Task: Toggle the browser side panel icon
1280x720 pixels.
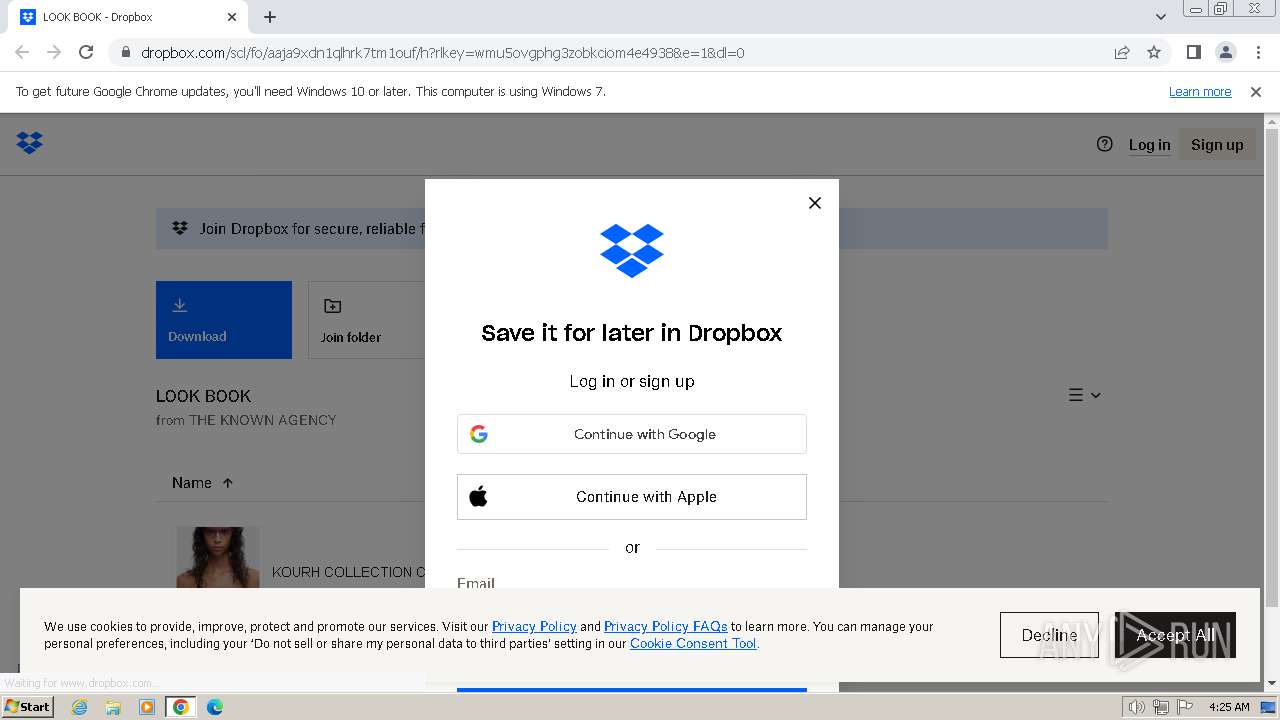Action: point(1194,52)
